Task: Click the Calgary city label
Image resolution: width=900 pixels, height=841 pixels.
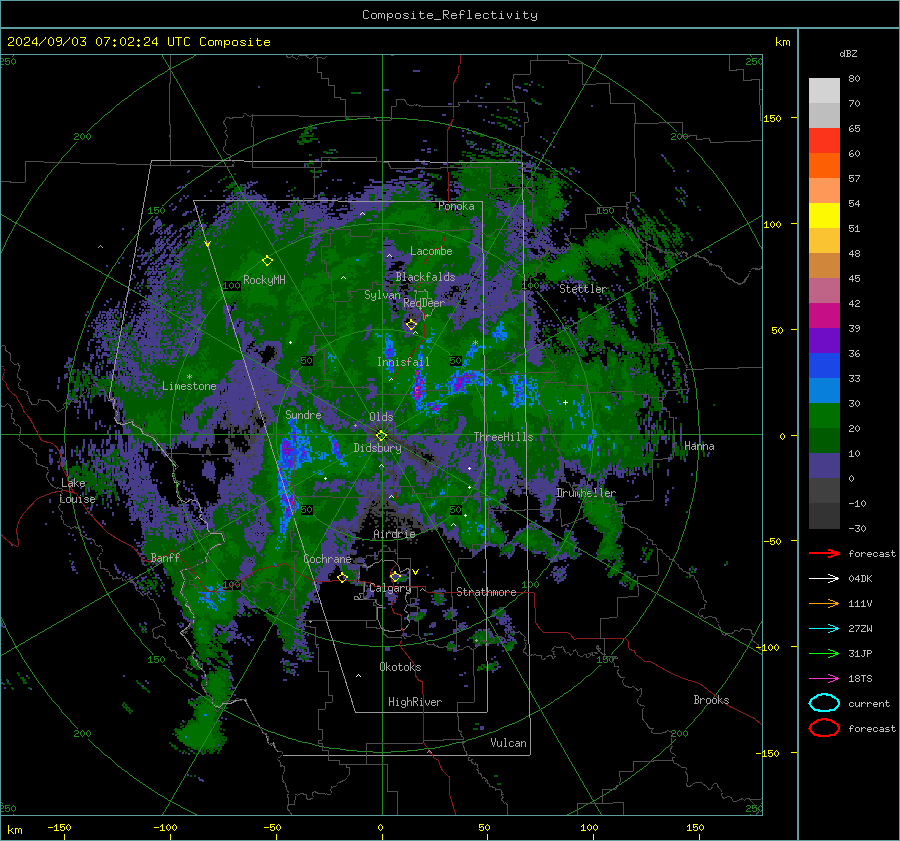Action: pyautogui.click(x=390, y=588)
